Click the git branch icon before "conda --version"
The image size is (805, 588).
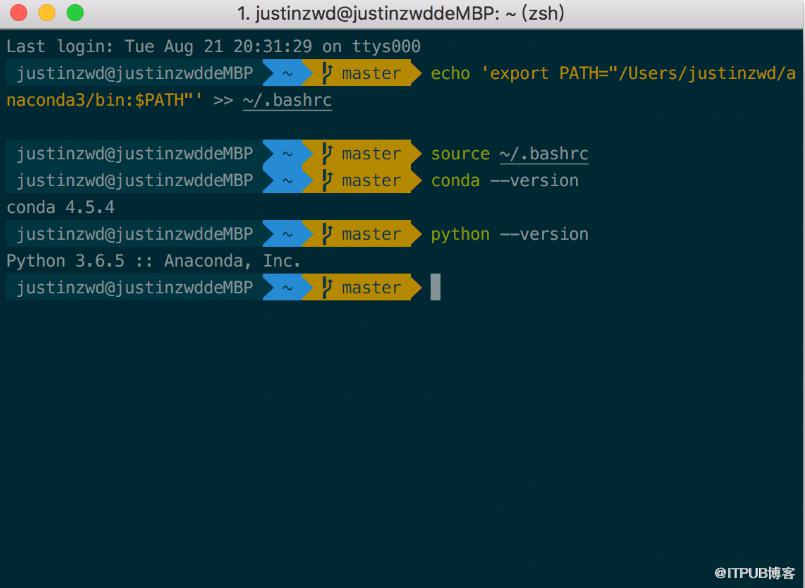(x=327, y=180)
